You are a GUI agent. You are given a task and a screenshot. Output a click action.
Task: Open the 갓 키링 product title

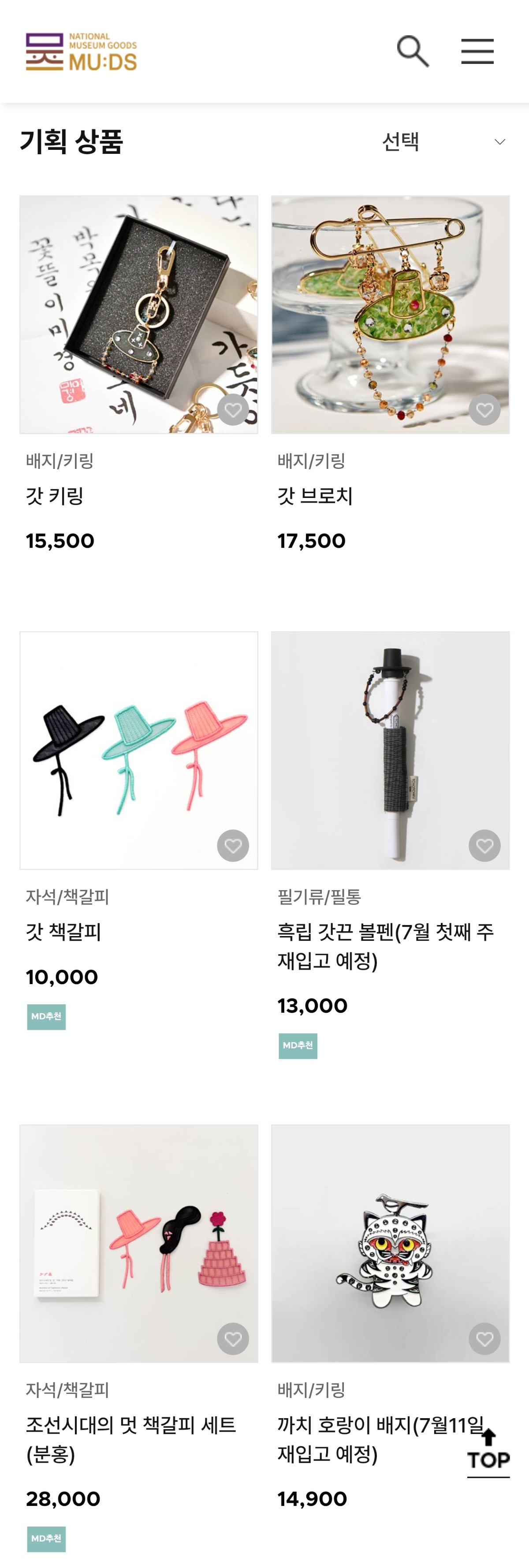click(x=55, y=496)
